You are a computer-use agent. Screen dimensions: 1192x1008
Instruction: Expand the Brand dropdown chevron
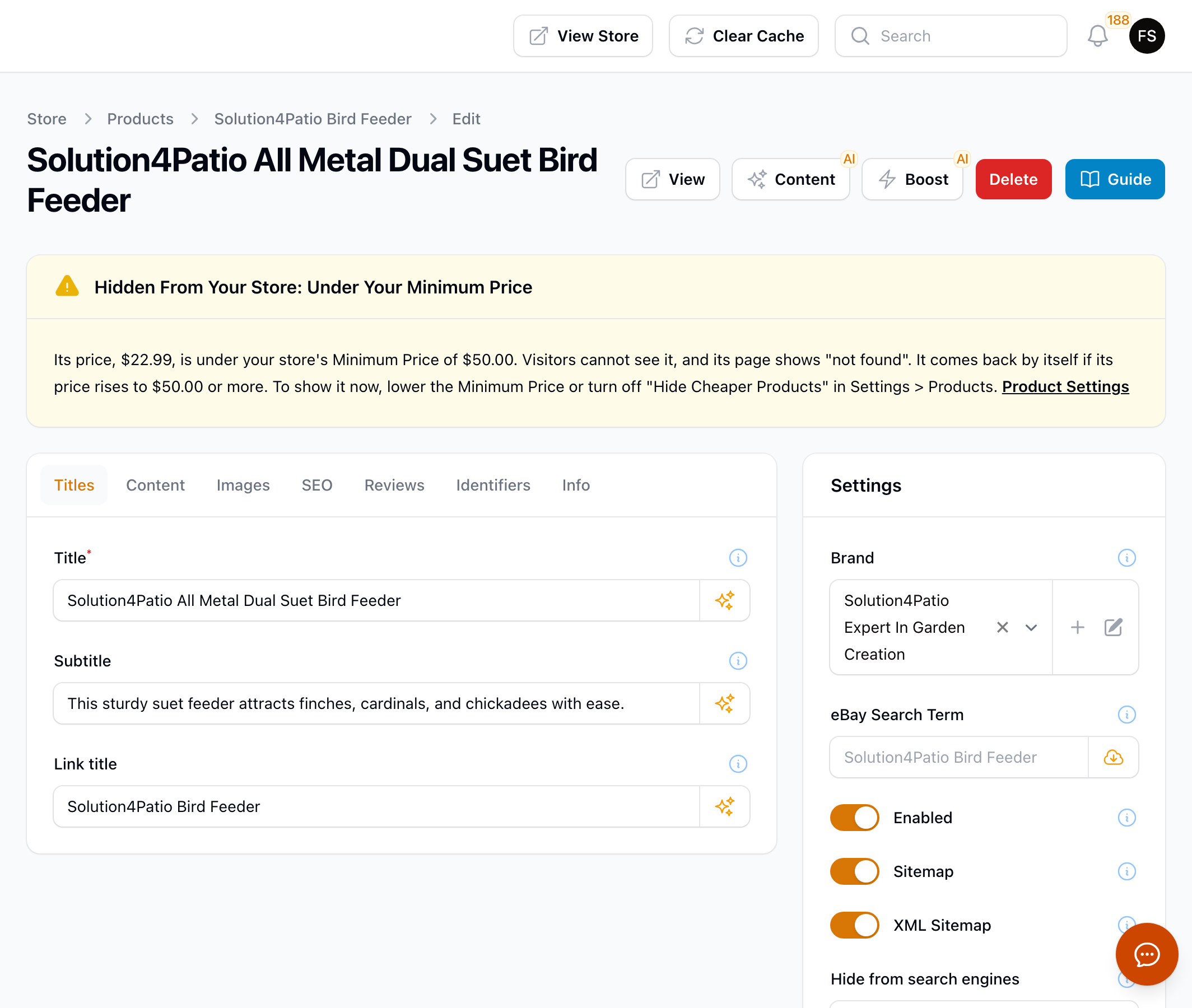1031,627
